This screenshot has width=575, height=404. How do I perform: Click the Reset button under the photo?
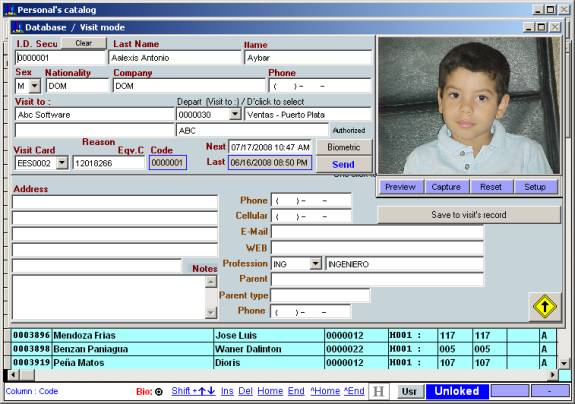491,187
